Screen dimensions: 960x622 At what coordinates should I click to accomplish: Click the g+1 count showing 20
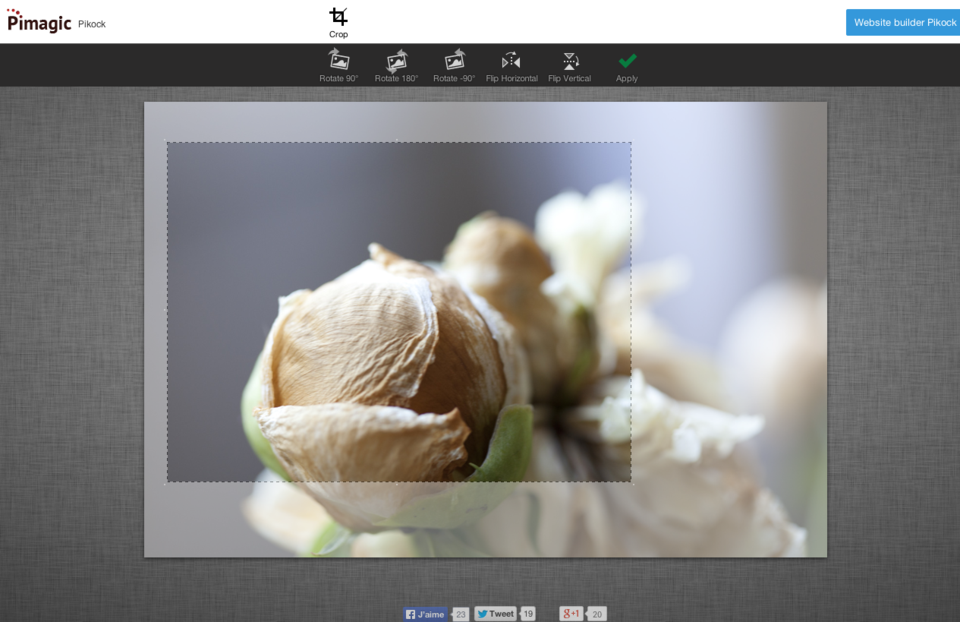597,613
